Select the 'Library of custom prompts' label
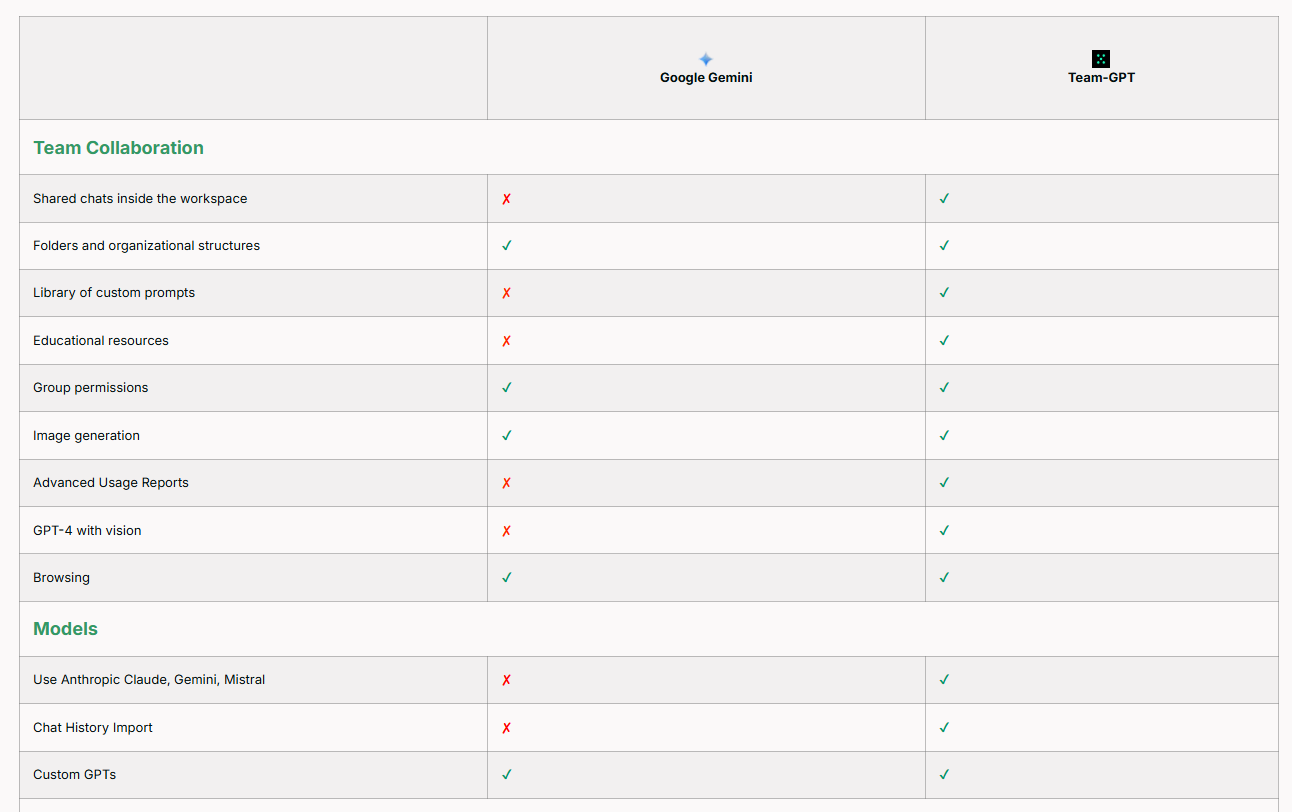 click(114, 293)
